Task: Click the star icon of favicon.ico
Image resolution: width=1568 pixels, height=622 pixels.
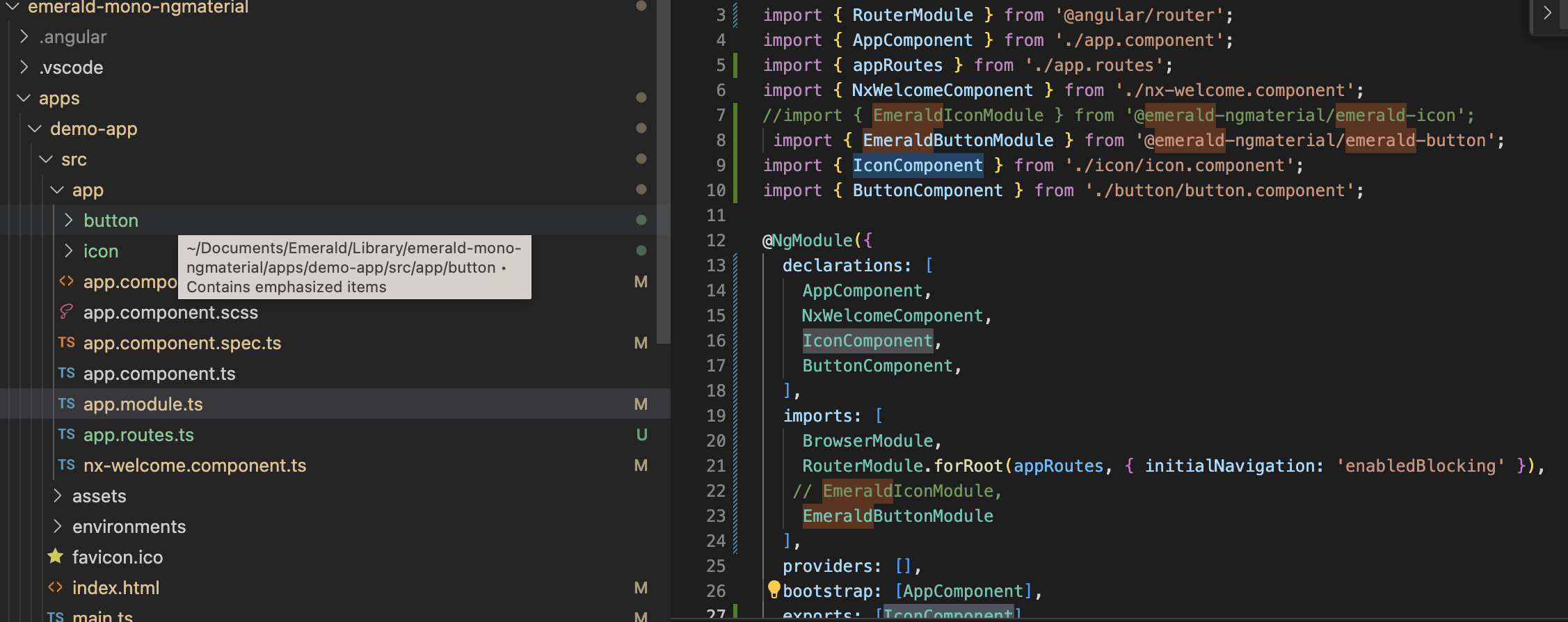Action: coord(56,557)
